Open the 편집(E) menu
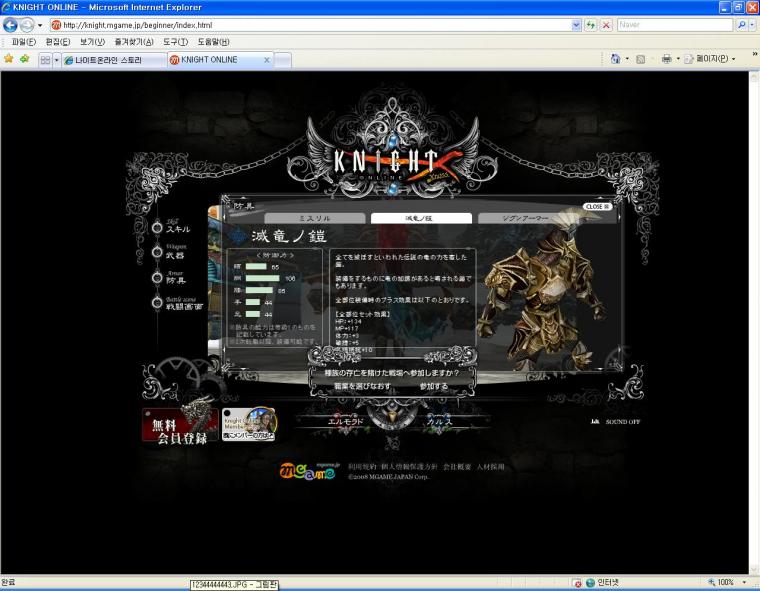Image resolution: width=760 pixels, height=591 pixels. pyautogui.click(x=58, y=42)
